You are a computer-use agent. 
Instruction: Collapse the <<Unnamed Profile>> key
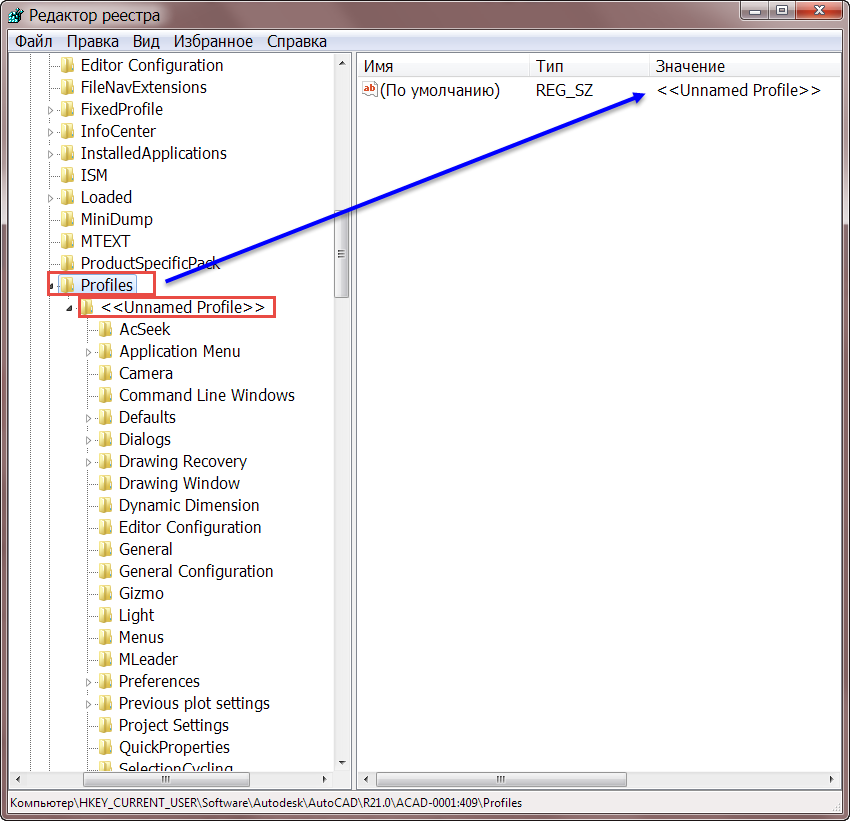[x=69, y=308]
